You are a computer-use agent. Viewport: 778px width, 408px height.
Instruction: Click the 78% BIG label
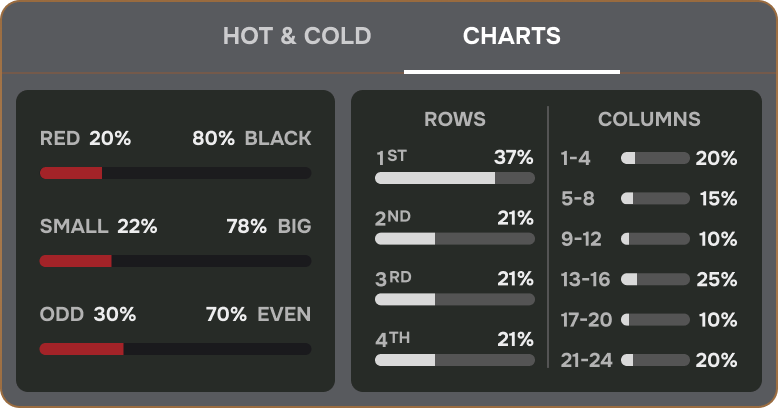[269, 226]
